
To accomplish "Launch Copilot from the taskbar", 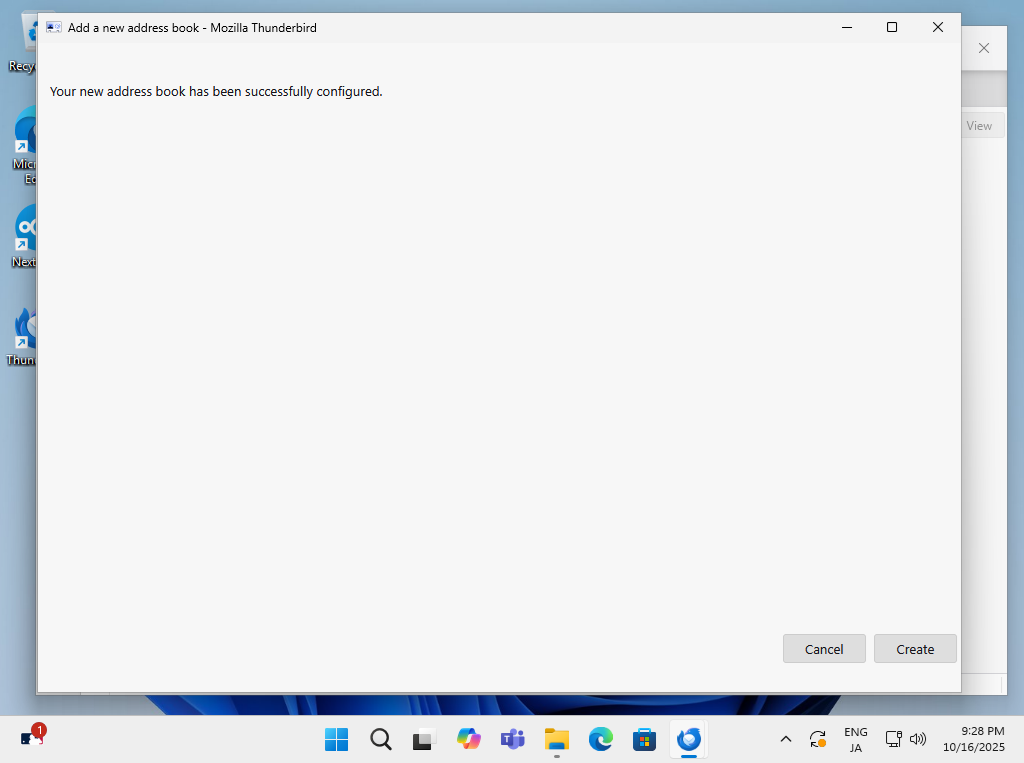I will pos(469,739).
